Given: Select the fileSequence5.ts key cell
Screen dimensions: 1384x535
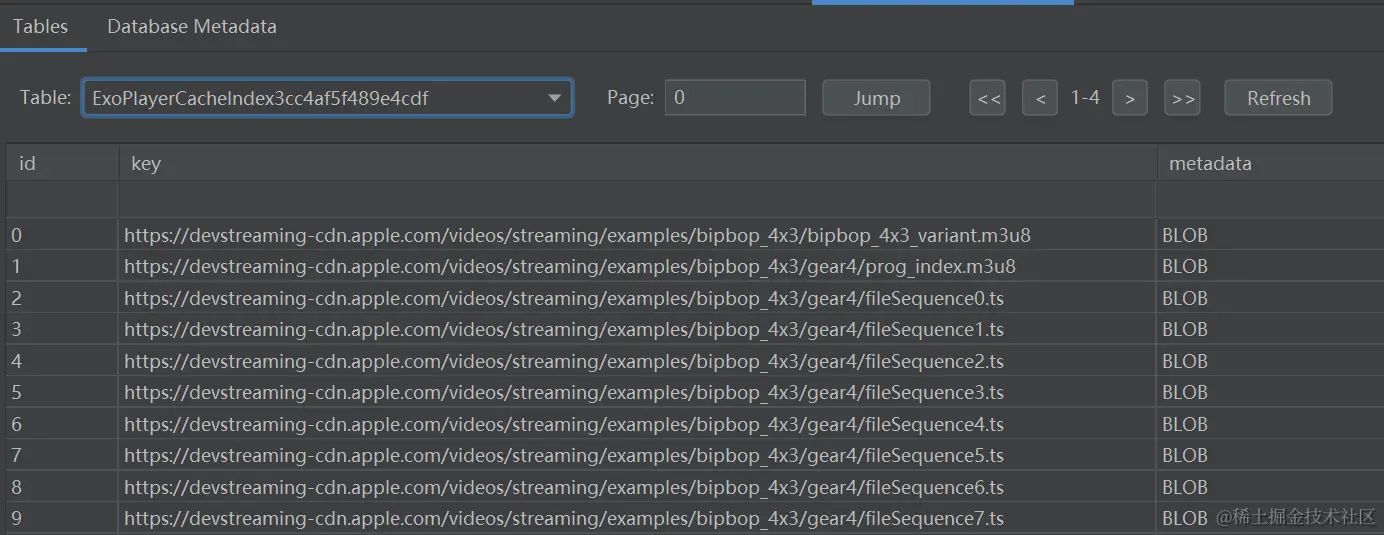Looking at the screenshot, I should tap(638, 455).
